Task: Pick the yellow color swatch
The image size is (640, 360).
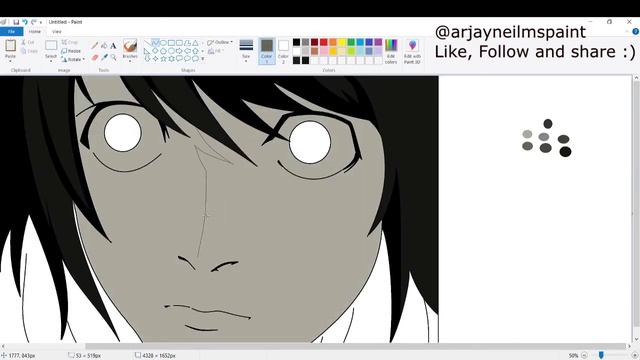Action: pyautogui.click(x=342, y=42)
